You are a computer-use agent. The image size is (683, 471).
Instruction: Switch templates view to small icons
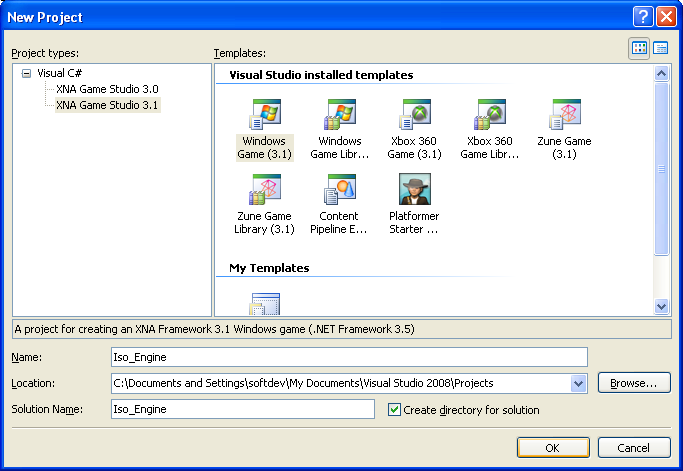click(661, 48)
